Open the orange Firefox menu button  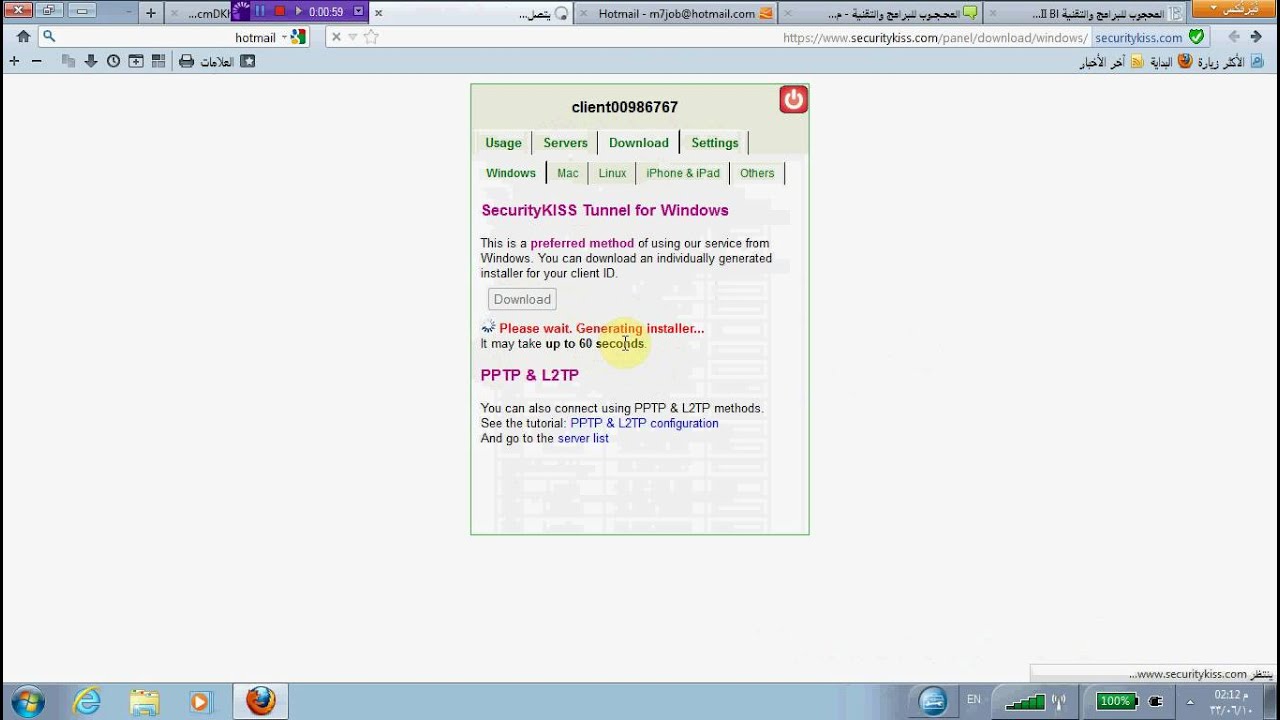click(x=1234, y=9)
